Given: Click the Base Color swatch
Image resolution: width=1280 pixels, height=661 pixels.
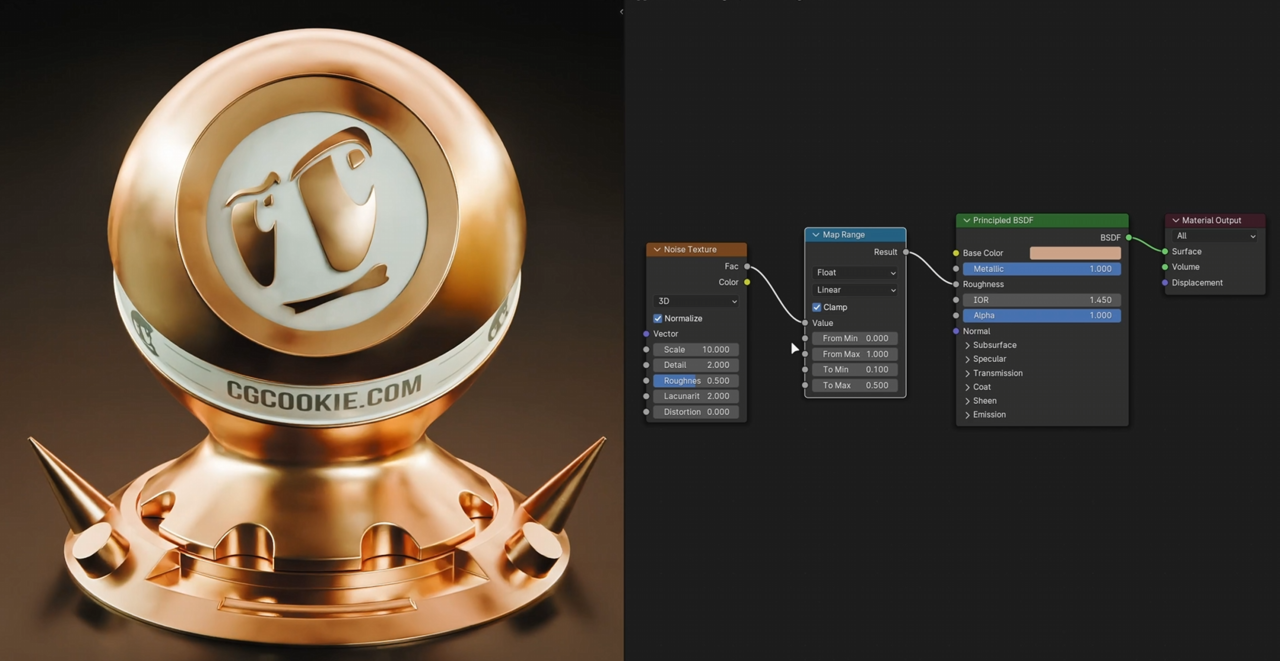Looking at the screenshot, I should pyautogui.click(x=1075, y=253).
